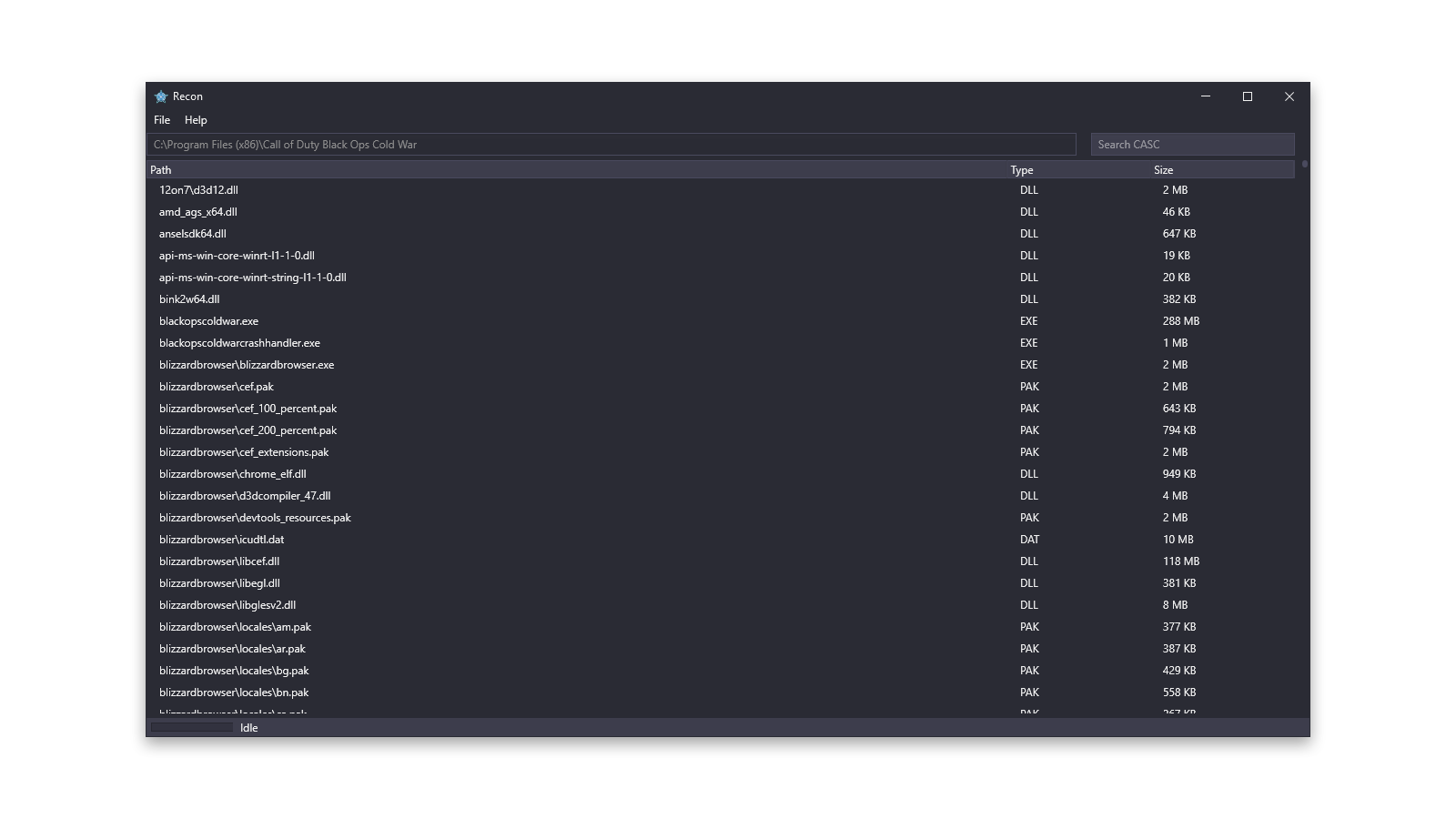Click the vertical scrollbar thumb of file list
Screen dimensions: 1456x819
pyautogui.click(x=1305, y=165)
